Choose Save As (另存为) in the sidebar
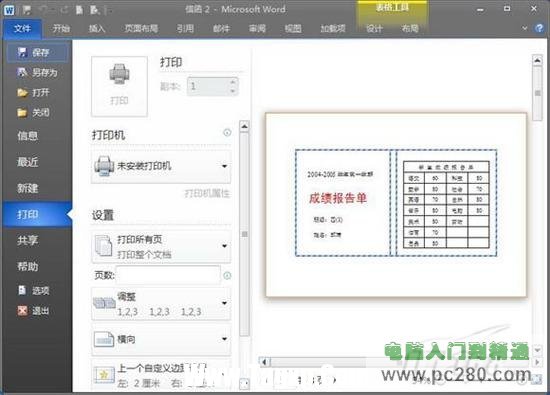Screen dimensions: 550x395 coord(37,73)
